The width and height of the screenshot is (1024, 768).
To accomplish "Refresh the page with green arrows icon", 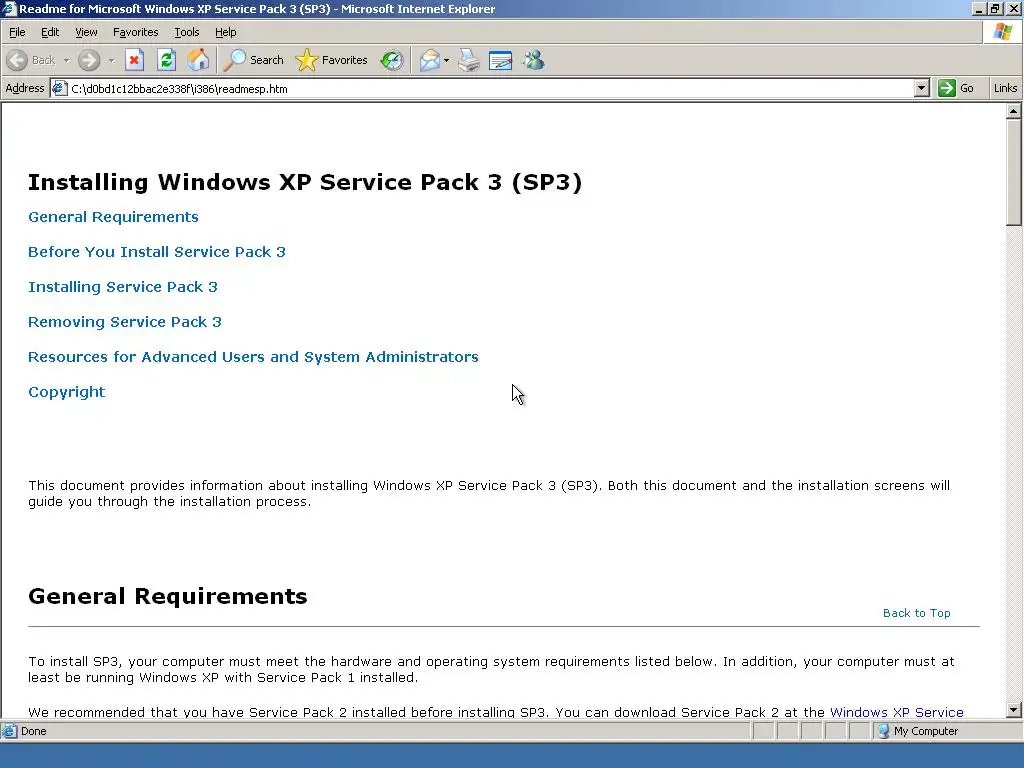I will 167,60.
